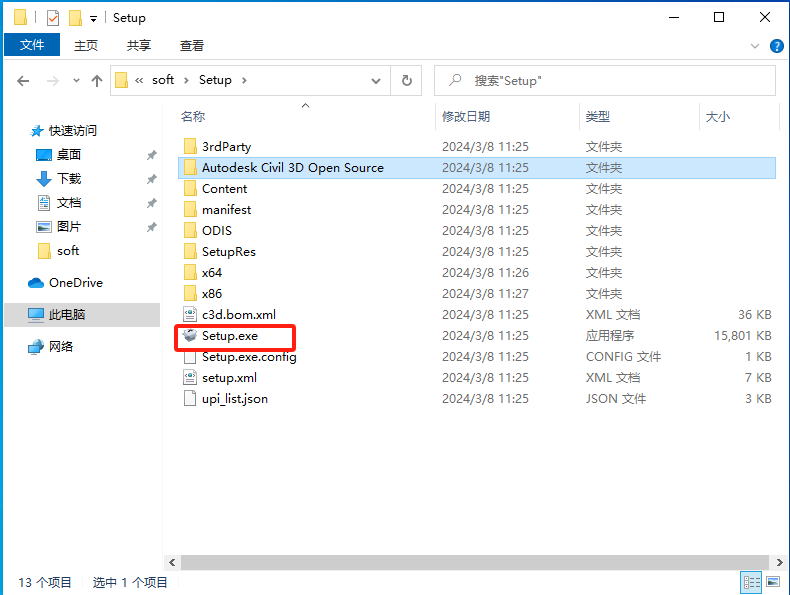Image resolution: width=790 pixels, height=595 pixels.
Task: Select 此电脑 in the navigation pane
Action: (82, 315)
